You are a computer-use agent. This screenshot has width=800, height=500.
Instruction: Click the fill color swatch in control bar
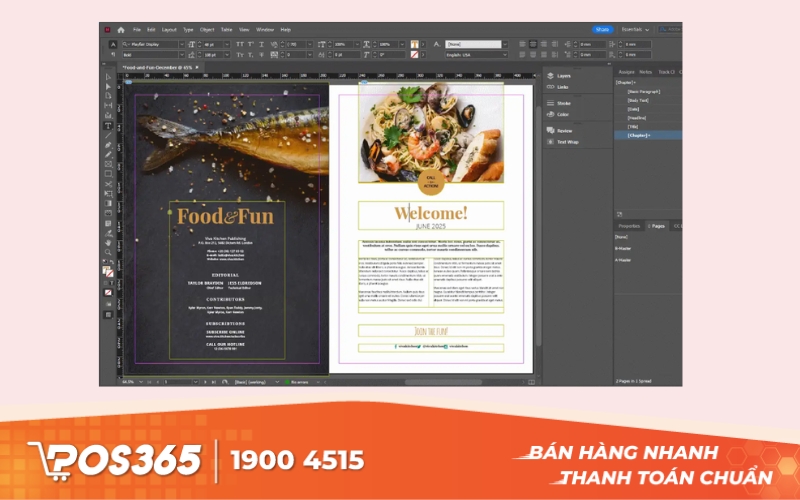pos(414,44)
